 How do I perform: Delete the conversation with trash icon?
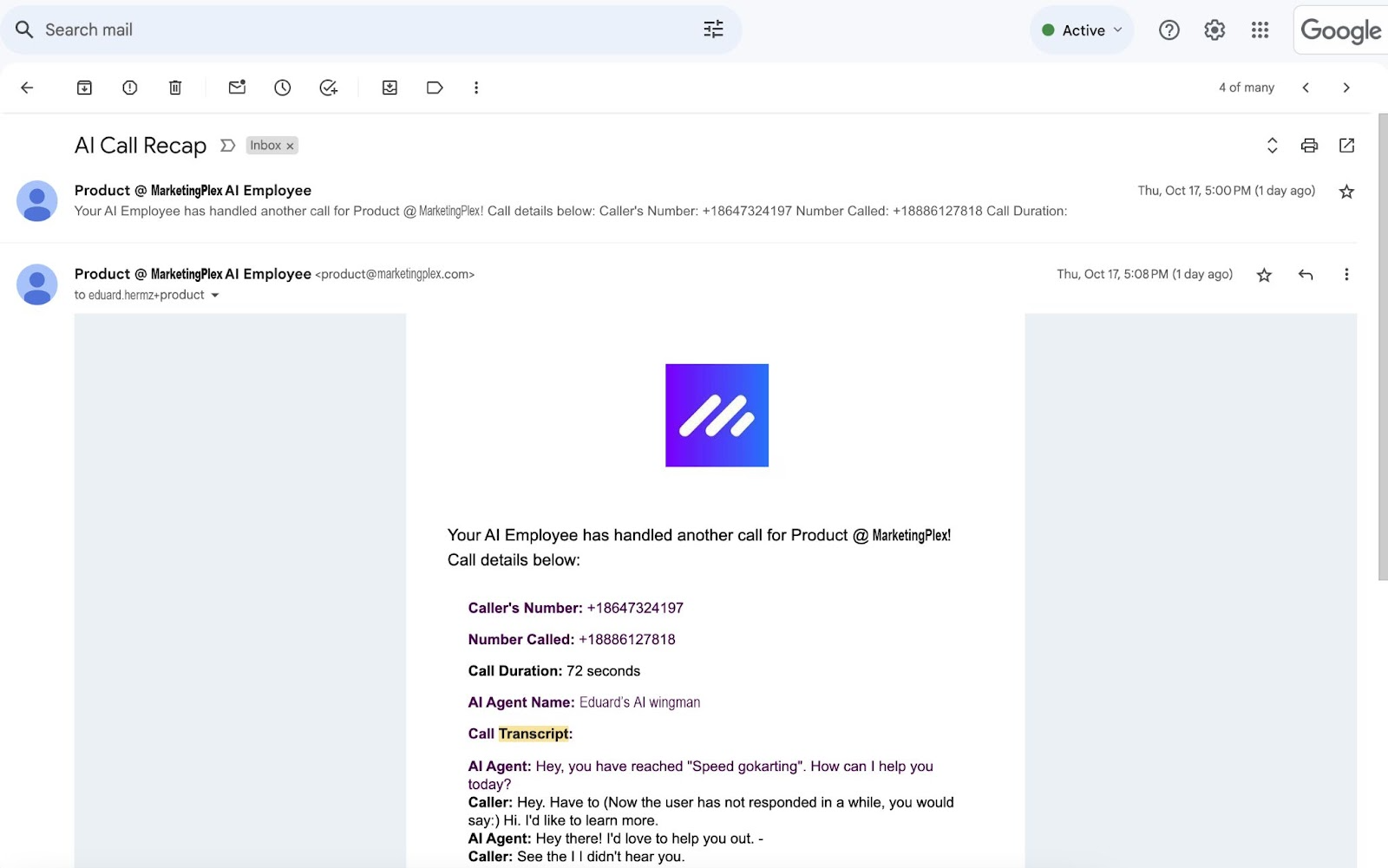(175, 88)
